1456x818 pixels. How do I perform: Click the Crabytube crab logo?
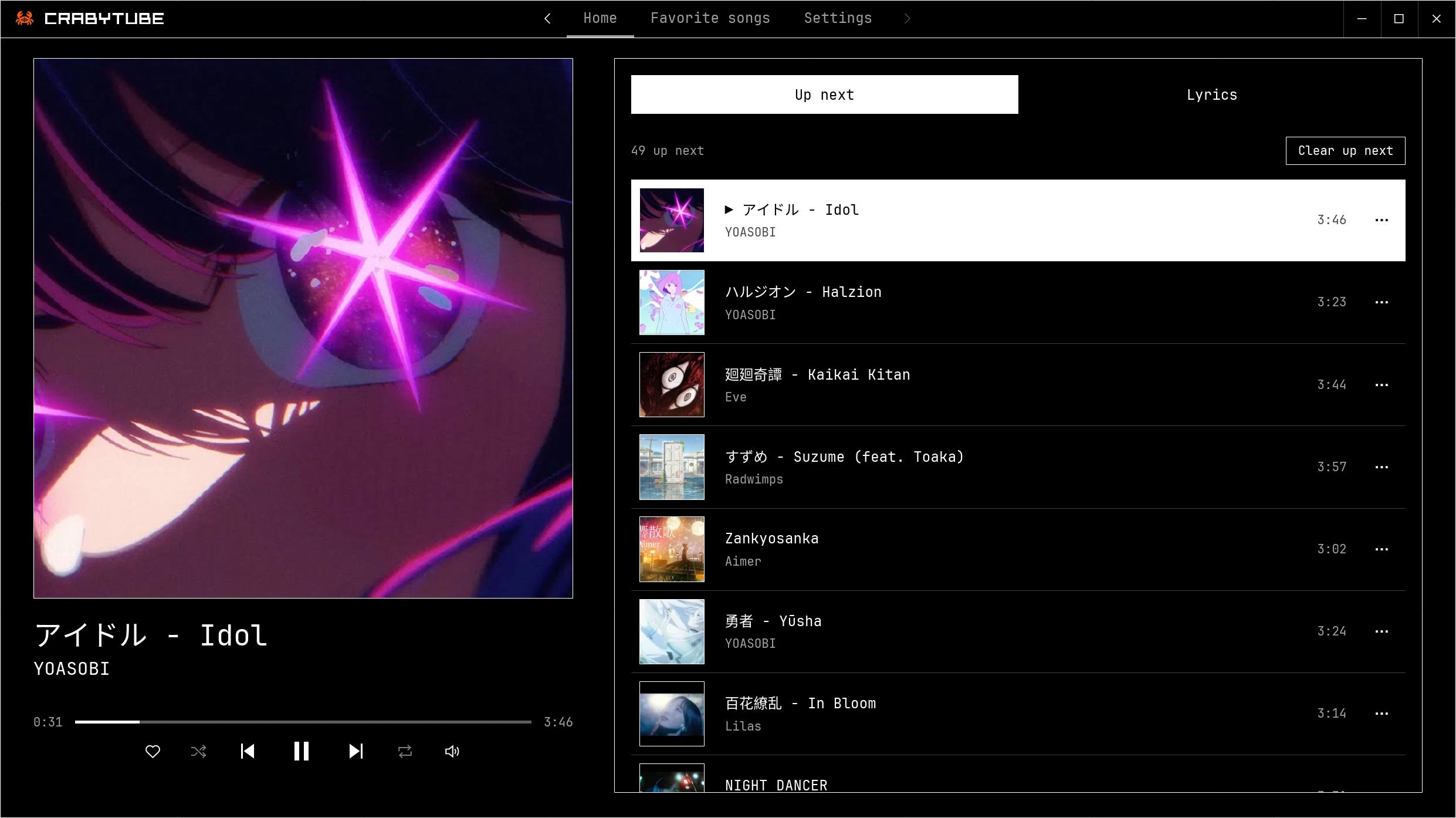(x=24, y=18)
